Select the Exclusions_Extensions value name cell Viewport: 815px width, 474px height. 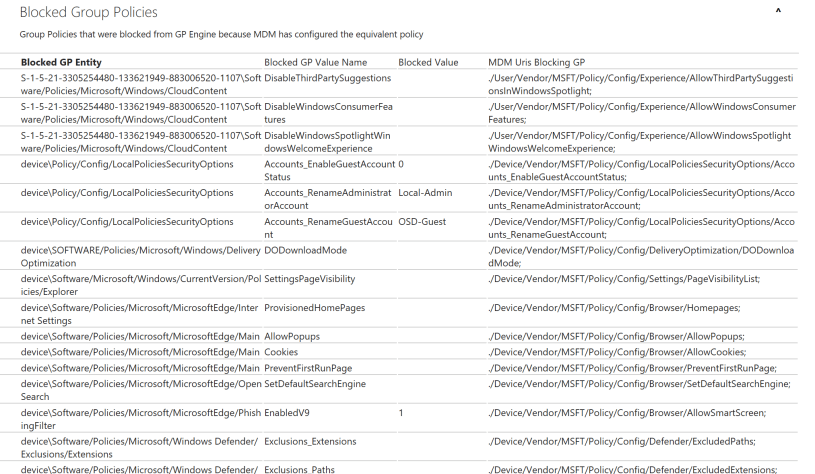pyautogui.click(x=310, y=441)
